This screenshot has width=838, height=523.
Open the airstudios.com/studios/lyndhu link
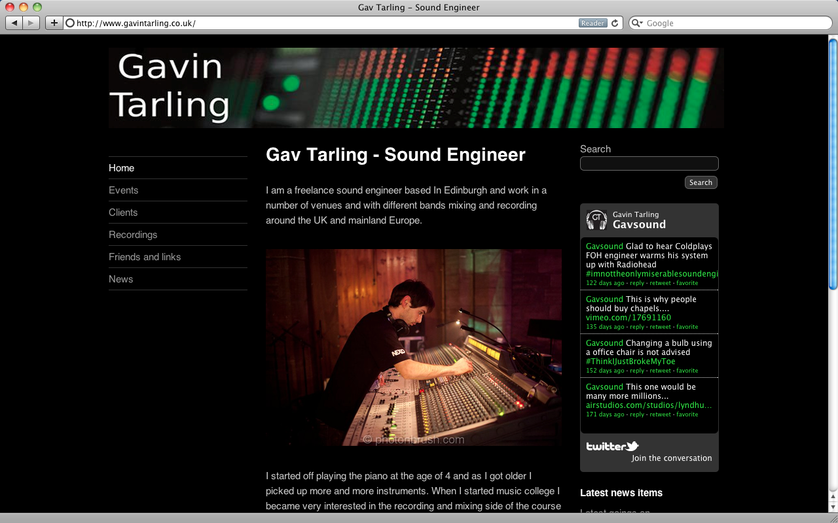(x=649, y=405)
